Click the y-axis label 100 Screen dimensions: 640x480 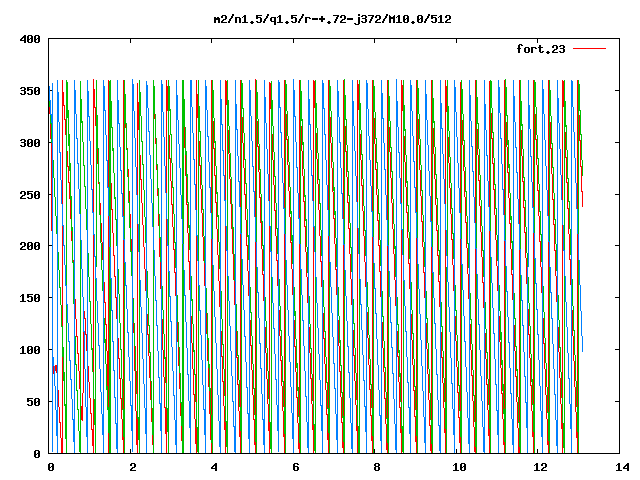tap(30, 350)
